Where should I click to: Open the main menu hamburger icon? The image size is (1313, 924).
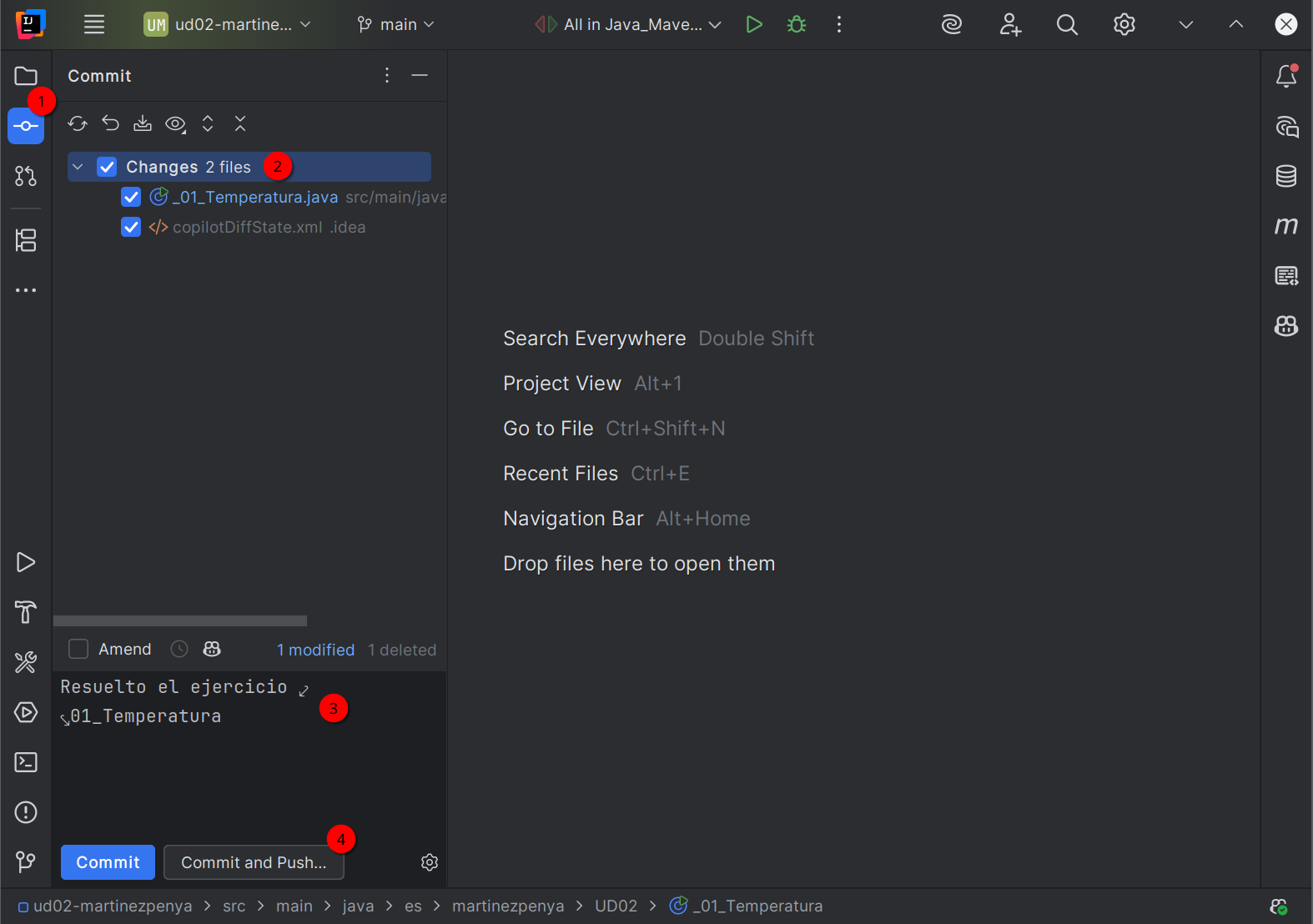click(x=94, y=24)
